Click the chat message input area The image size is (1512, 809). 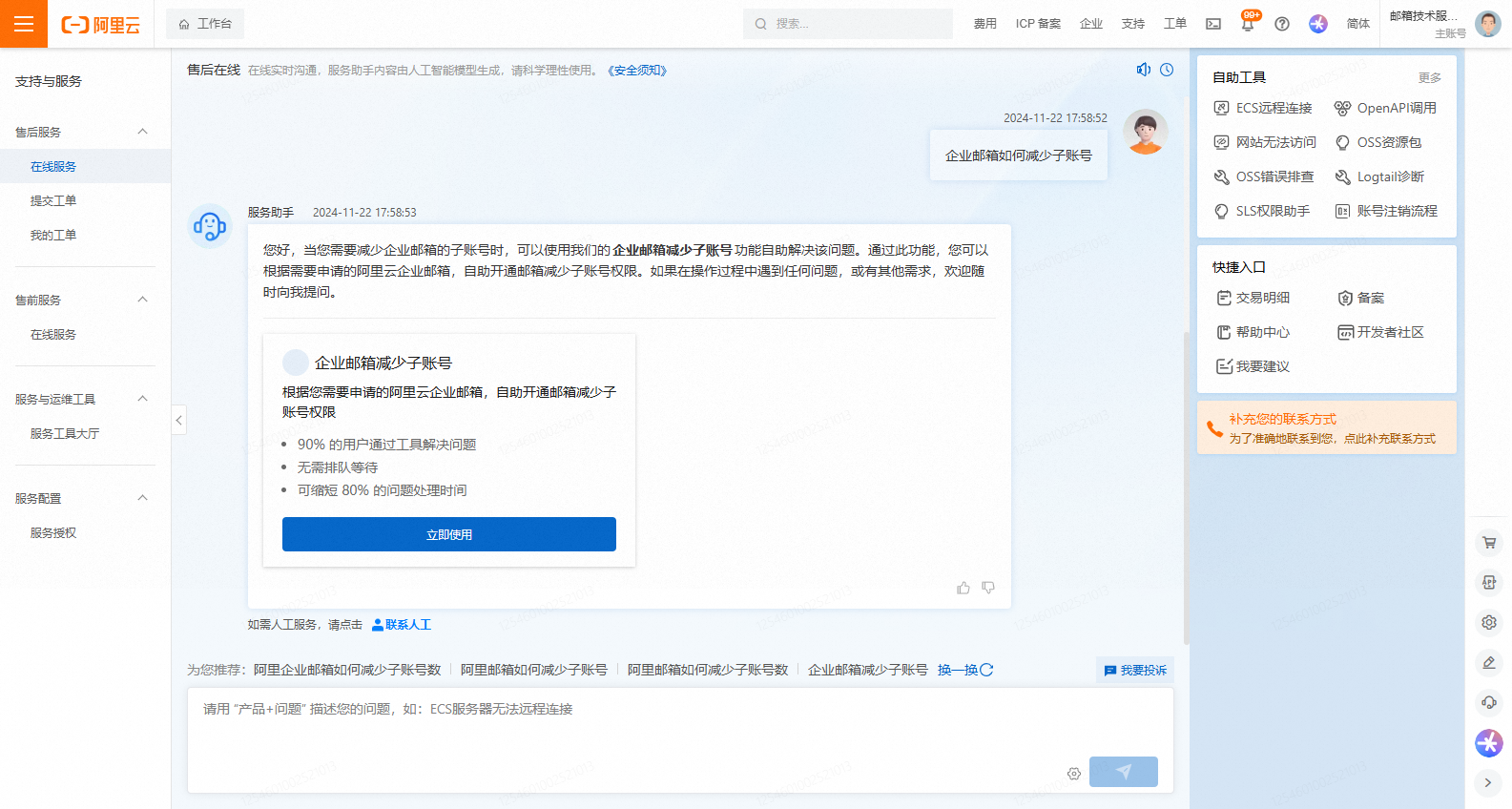pos(680,740)
